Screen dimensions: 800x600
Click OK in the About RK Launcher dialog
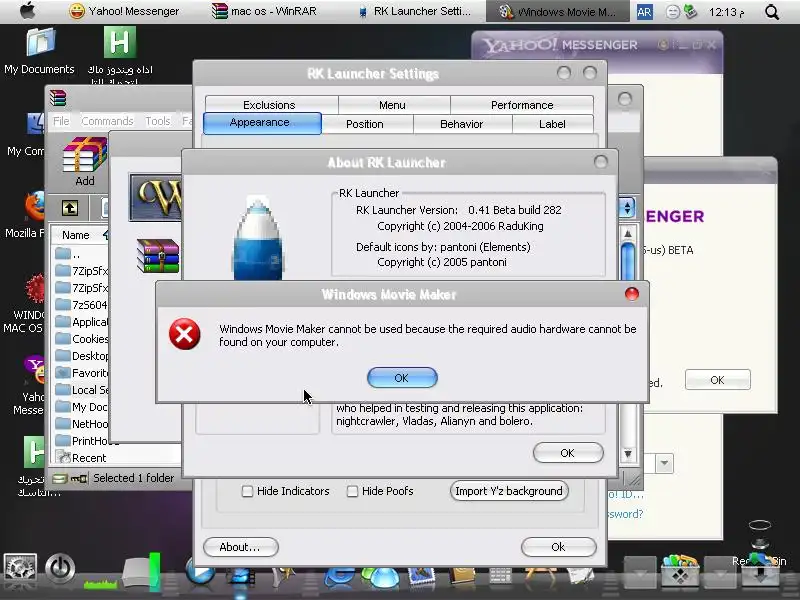pyautogui.click(x=568, y=453)
